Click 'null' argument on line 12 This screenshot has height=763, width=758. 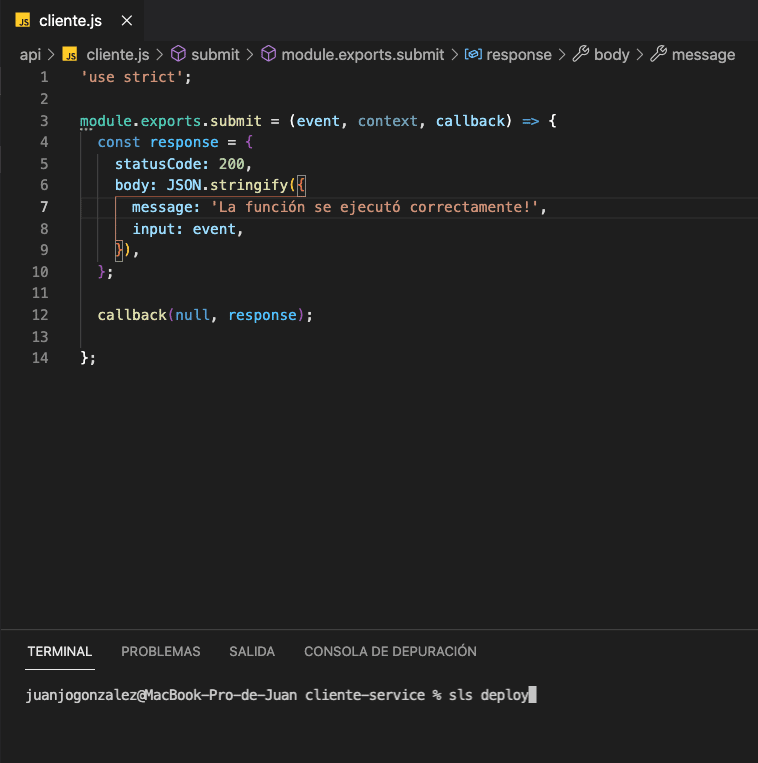192,315
